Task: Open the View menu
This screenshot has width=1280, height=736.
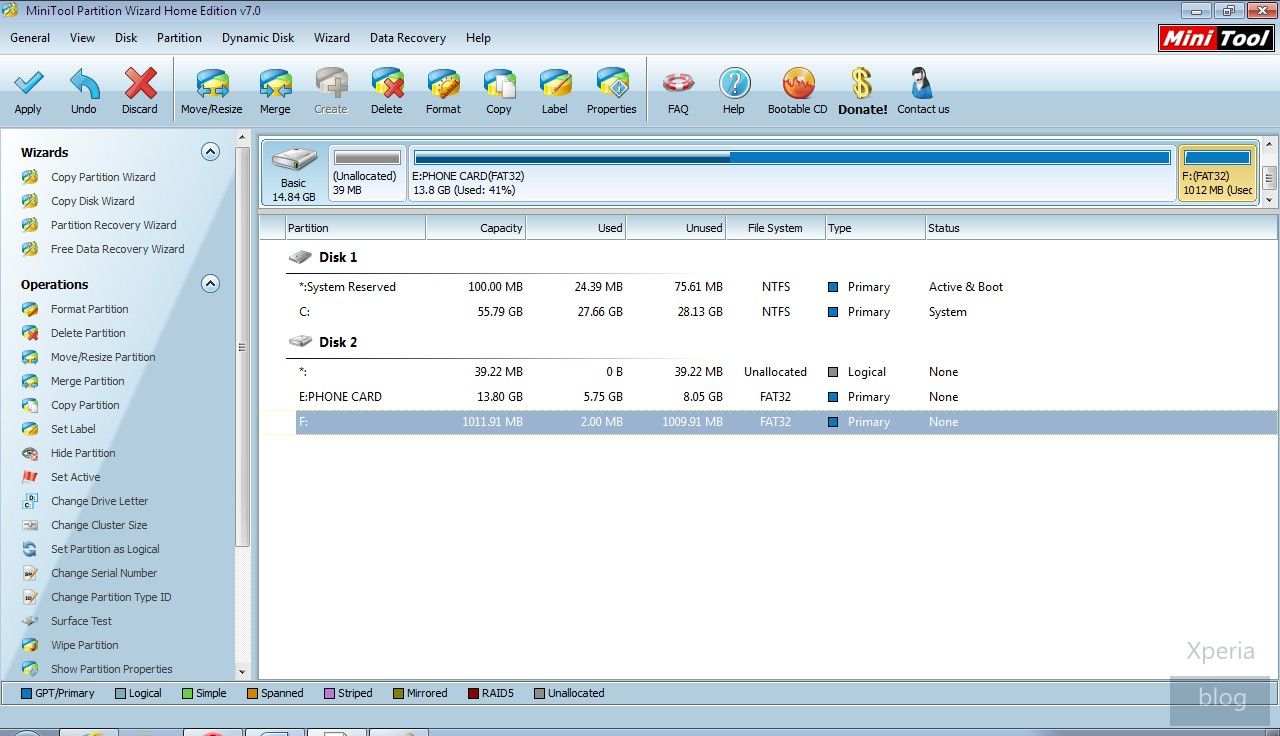Action: point(83,38)
